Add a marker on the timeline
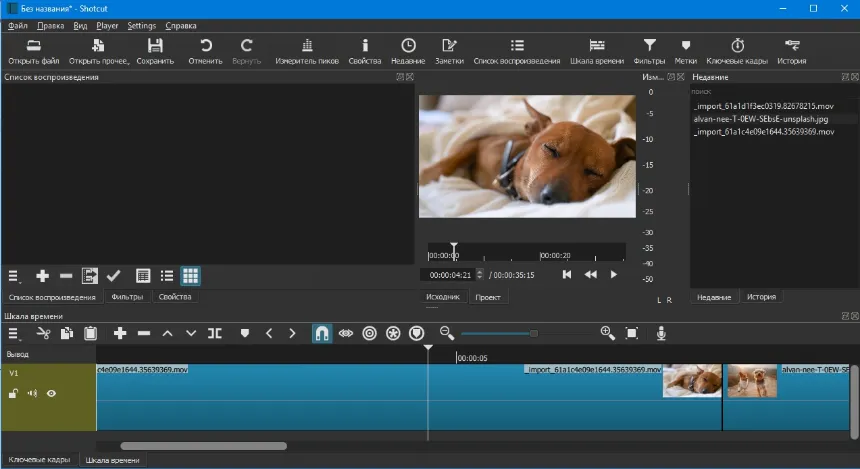 [245, 333]
